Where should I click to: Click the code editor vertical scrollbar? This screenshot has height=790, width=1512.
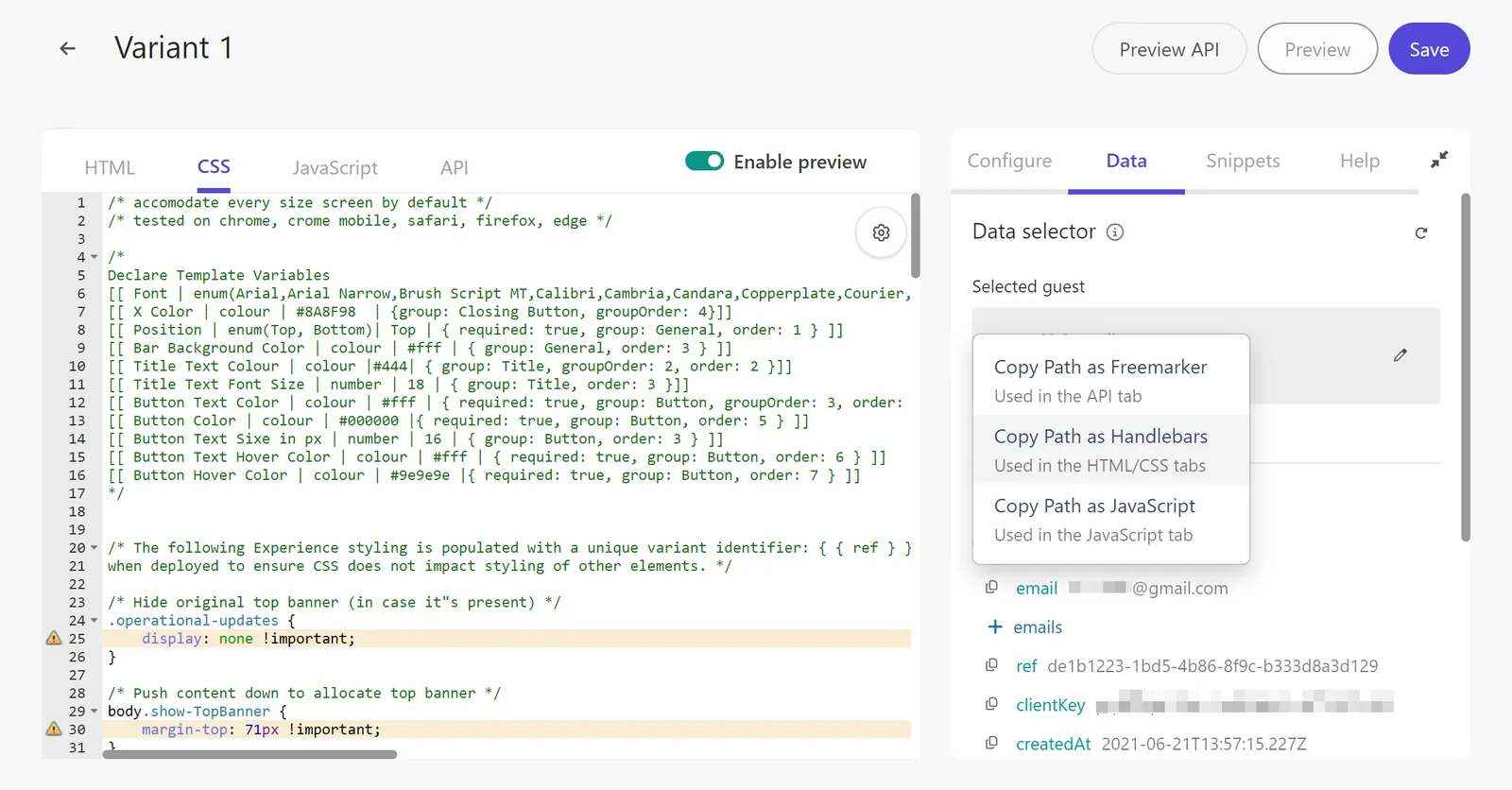click(915, 235)
